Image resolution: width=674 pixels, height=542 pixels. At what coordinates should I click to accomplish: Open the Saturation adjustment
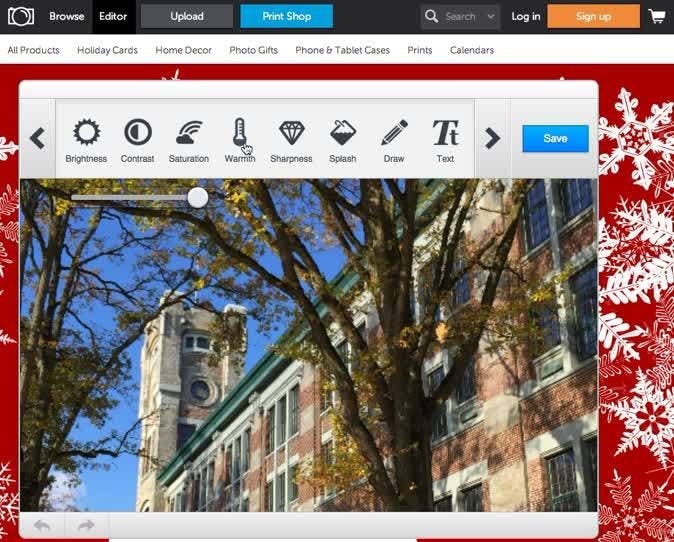(189, 141)
